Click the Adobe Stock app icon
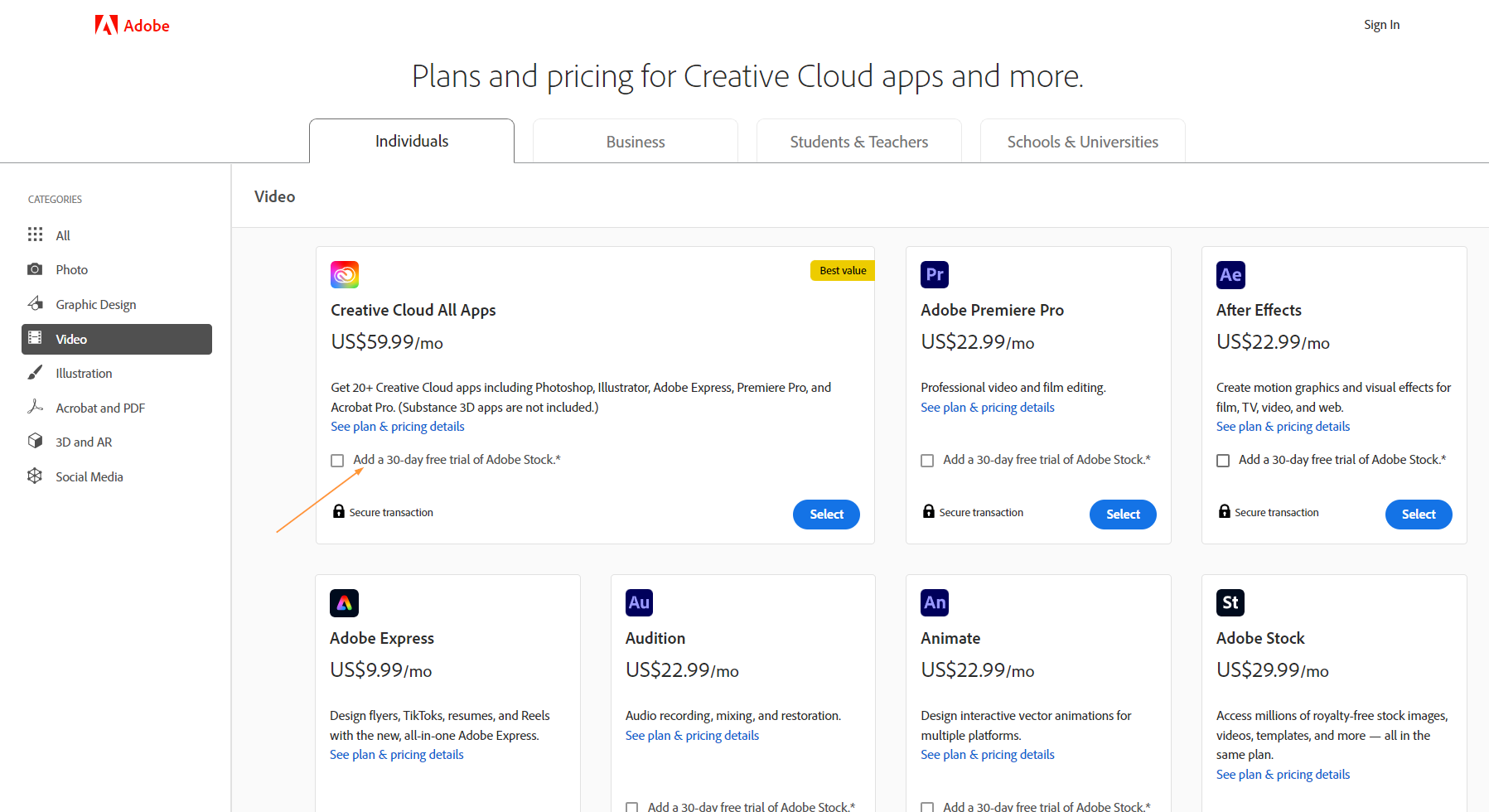1489x812 pixels. (x=1230, y=602)
